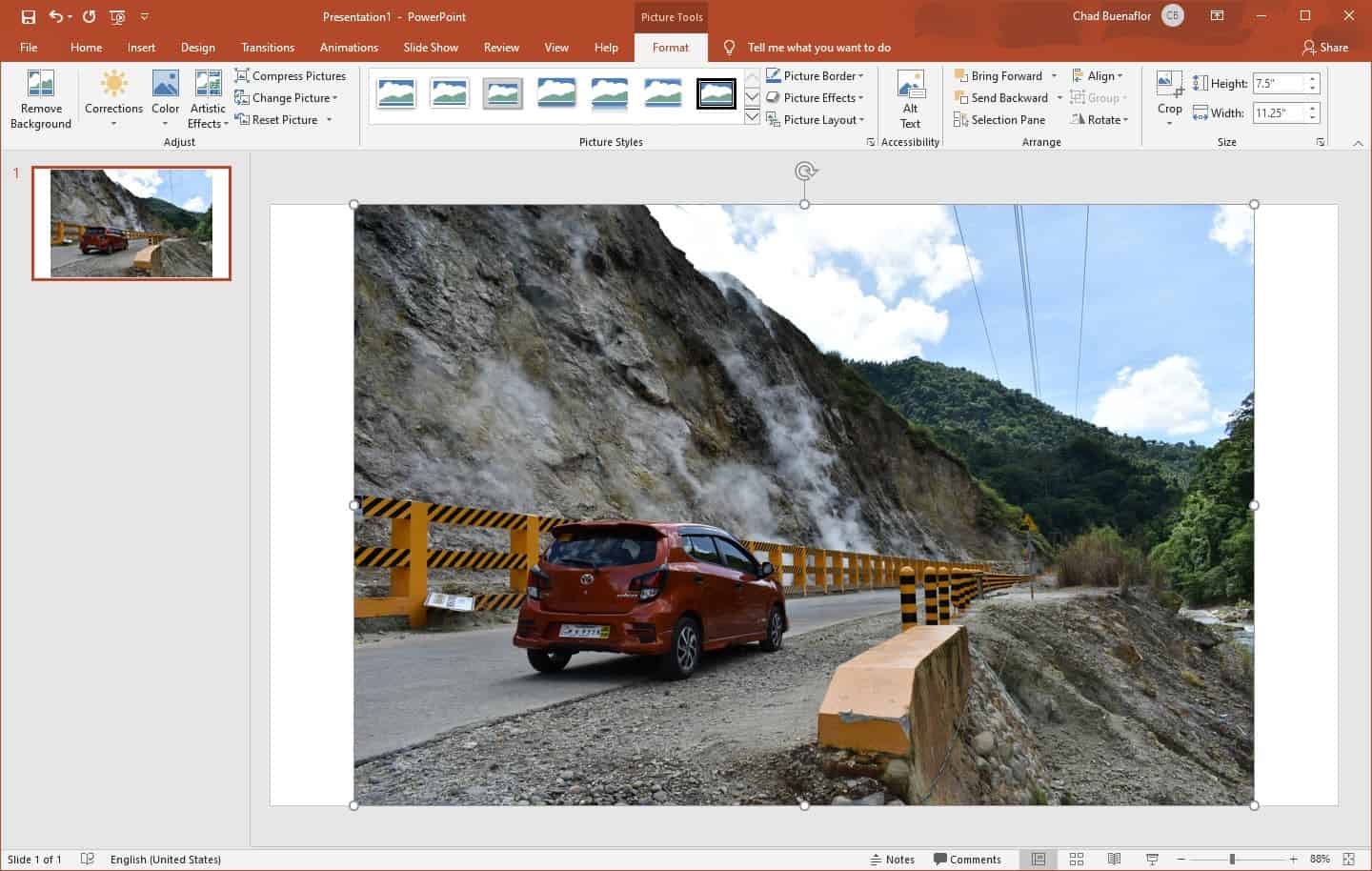
Task: Toggle the Notes pane
Action: (892, 859)
